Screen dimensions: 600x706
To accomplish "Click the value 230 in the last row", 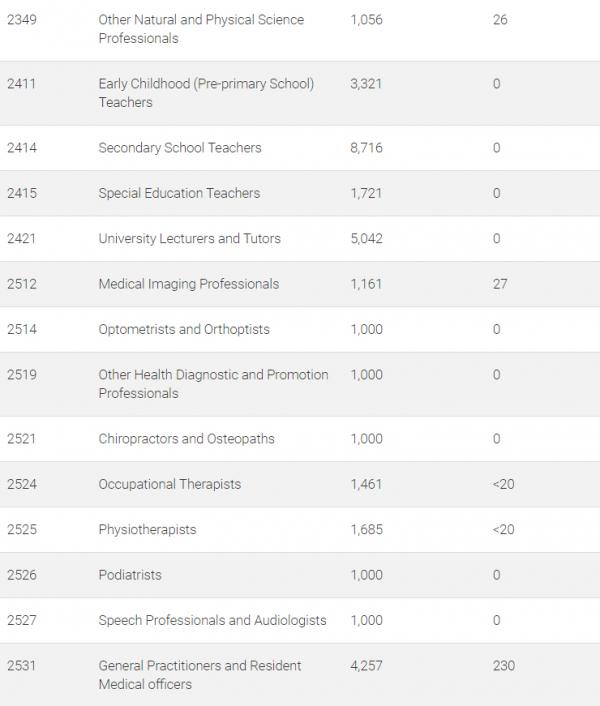I will pyautogui.click(x=504, y=666).
